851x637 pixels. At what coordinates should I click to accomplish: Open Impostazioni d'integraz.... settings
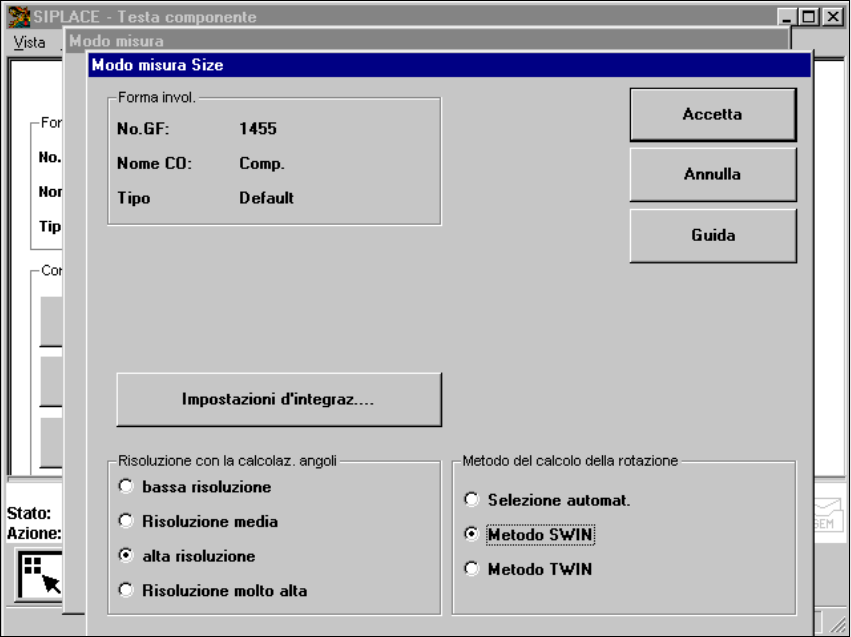(279, 399)
